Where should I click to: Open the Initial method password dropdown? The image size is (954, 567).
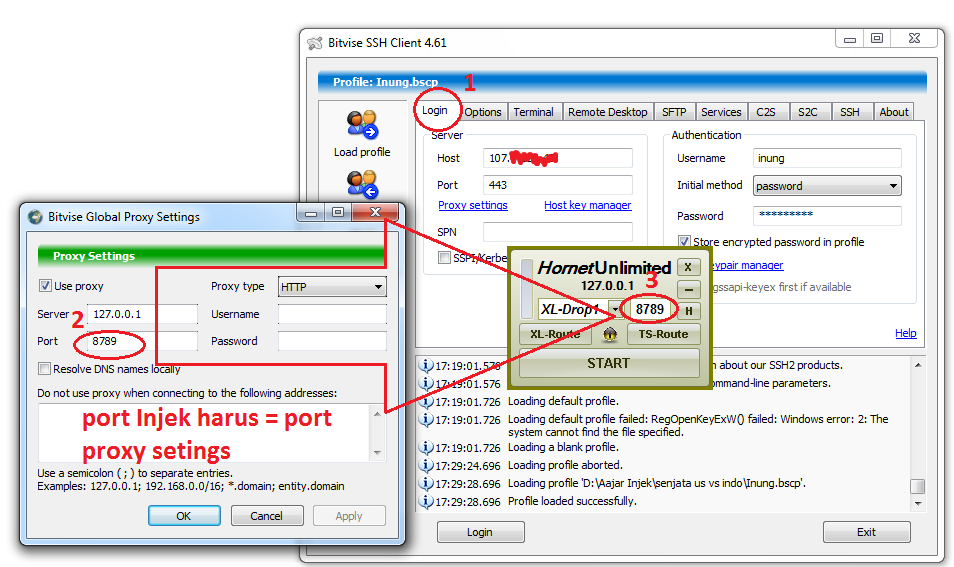(827, 186)
